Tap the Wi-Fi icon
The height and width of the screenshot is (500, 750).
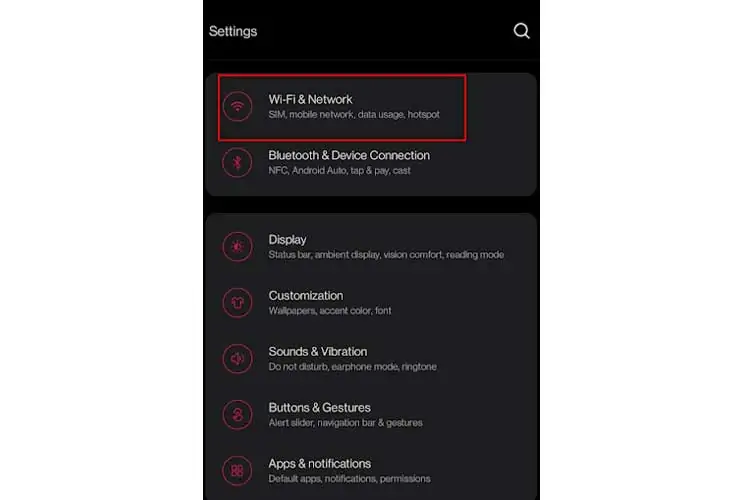click(237, 106)
